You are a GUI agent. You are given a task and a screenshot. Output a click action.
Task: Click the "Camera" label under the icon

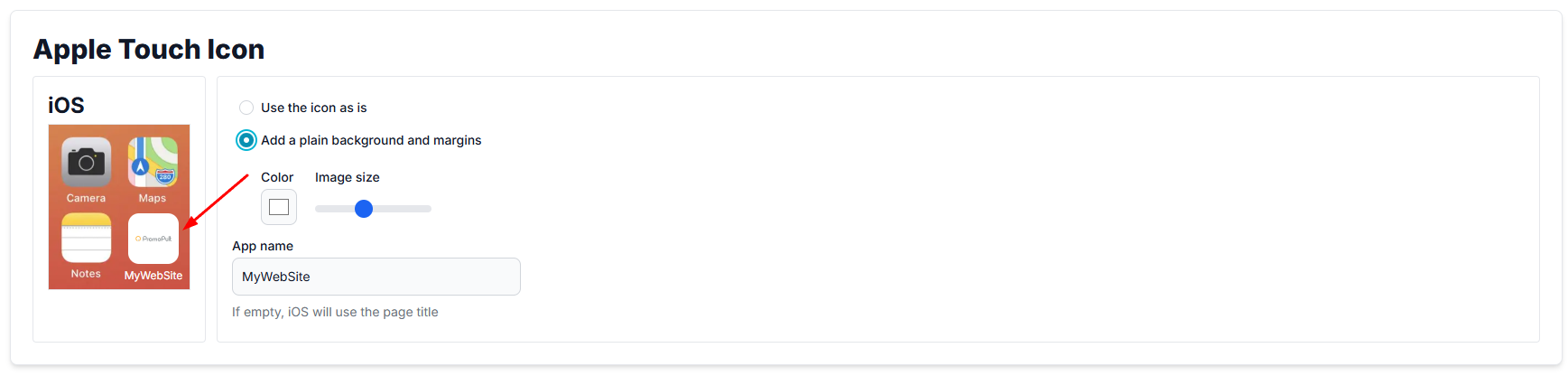click(x=86, y=198)
